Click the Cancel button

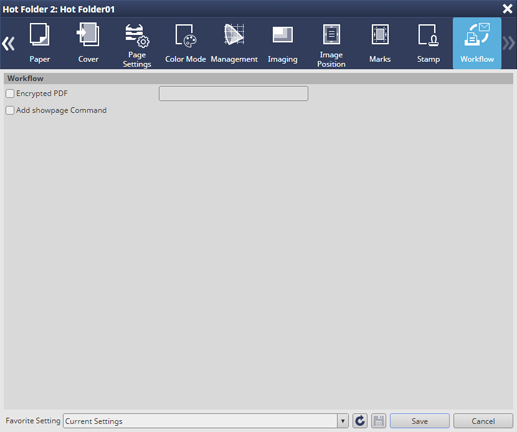[483, 421]
